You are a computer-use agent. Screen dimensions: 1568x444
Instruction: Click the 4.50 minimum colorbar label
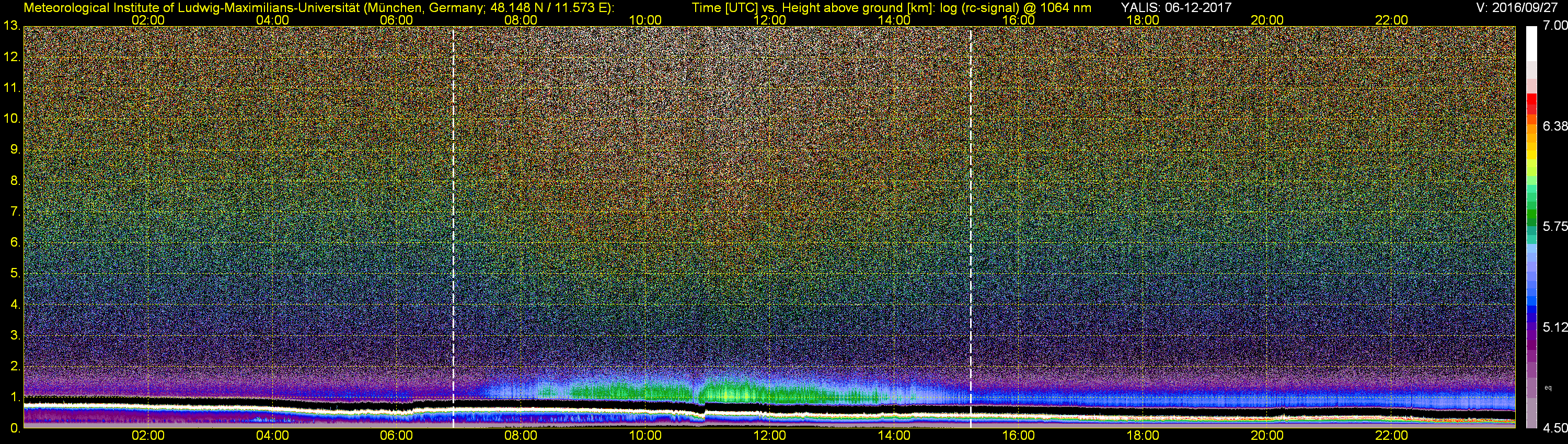click(1554, 428)
